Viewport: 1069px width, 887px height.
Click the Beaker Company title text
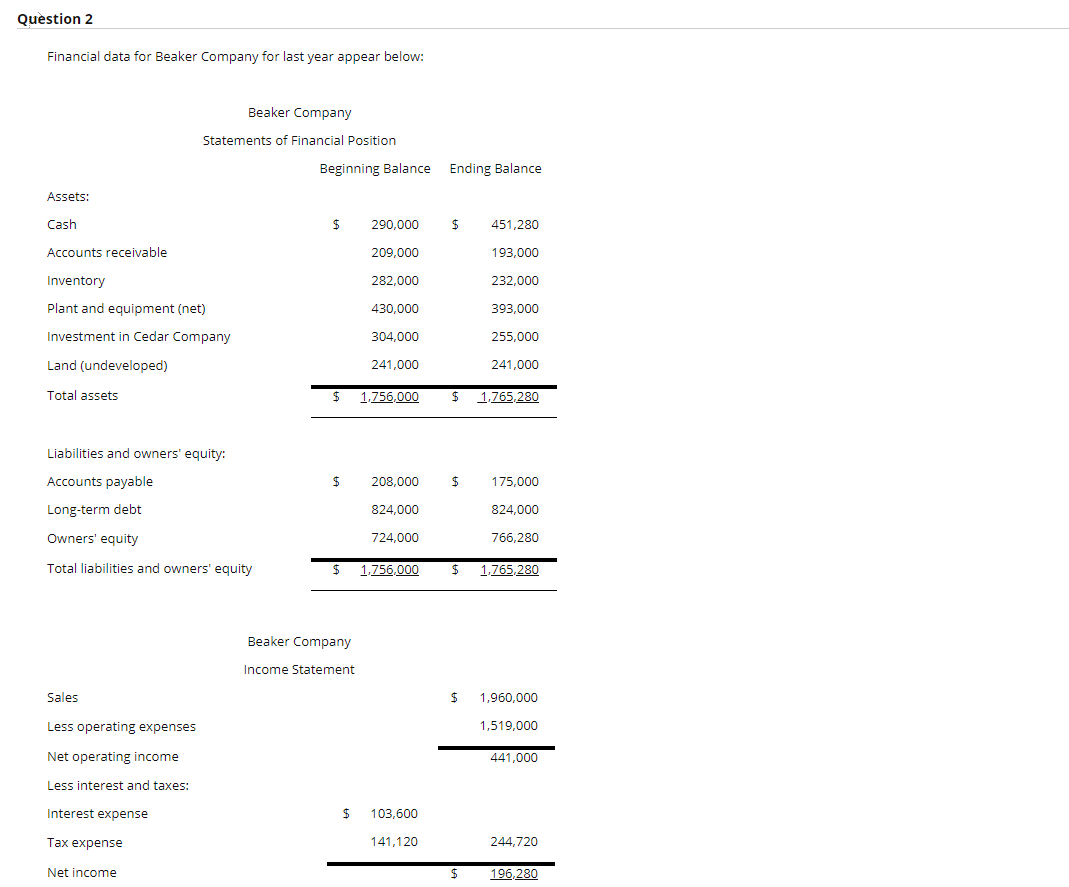[299, 112]
